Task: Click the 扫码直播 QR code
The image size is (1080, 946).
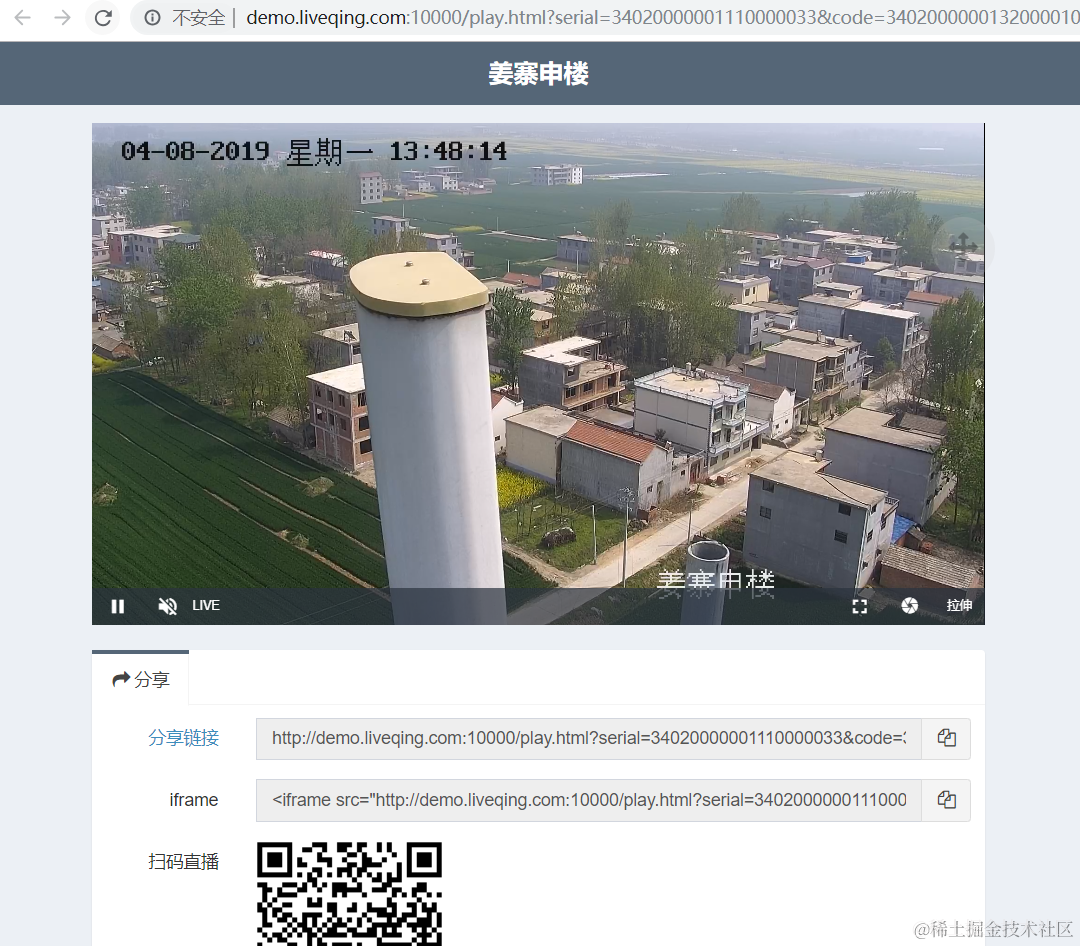Action: [x=349, y=894]
